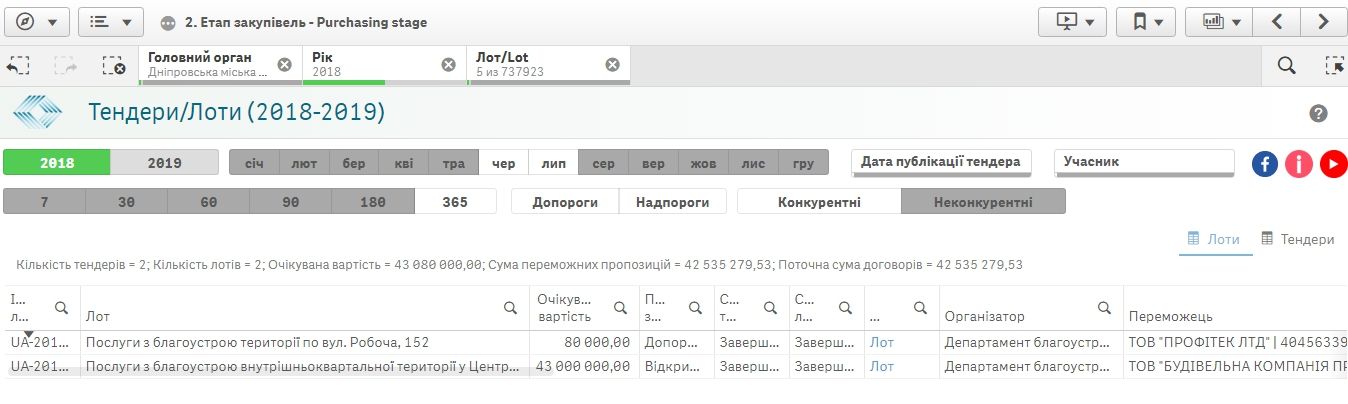Filter Конкурентні procedures
Viewport: 1348px width, 404px height.
coord(819,202)
